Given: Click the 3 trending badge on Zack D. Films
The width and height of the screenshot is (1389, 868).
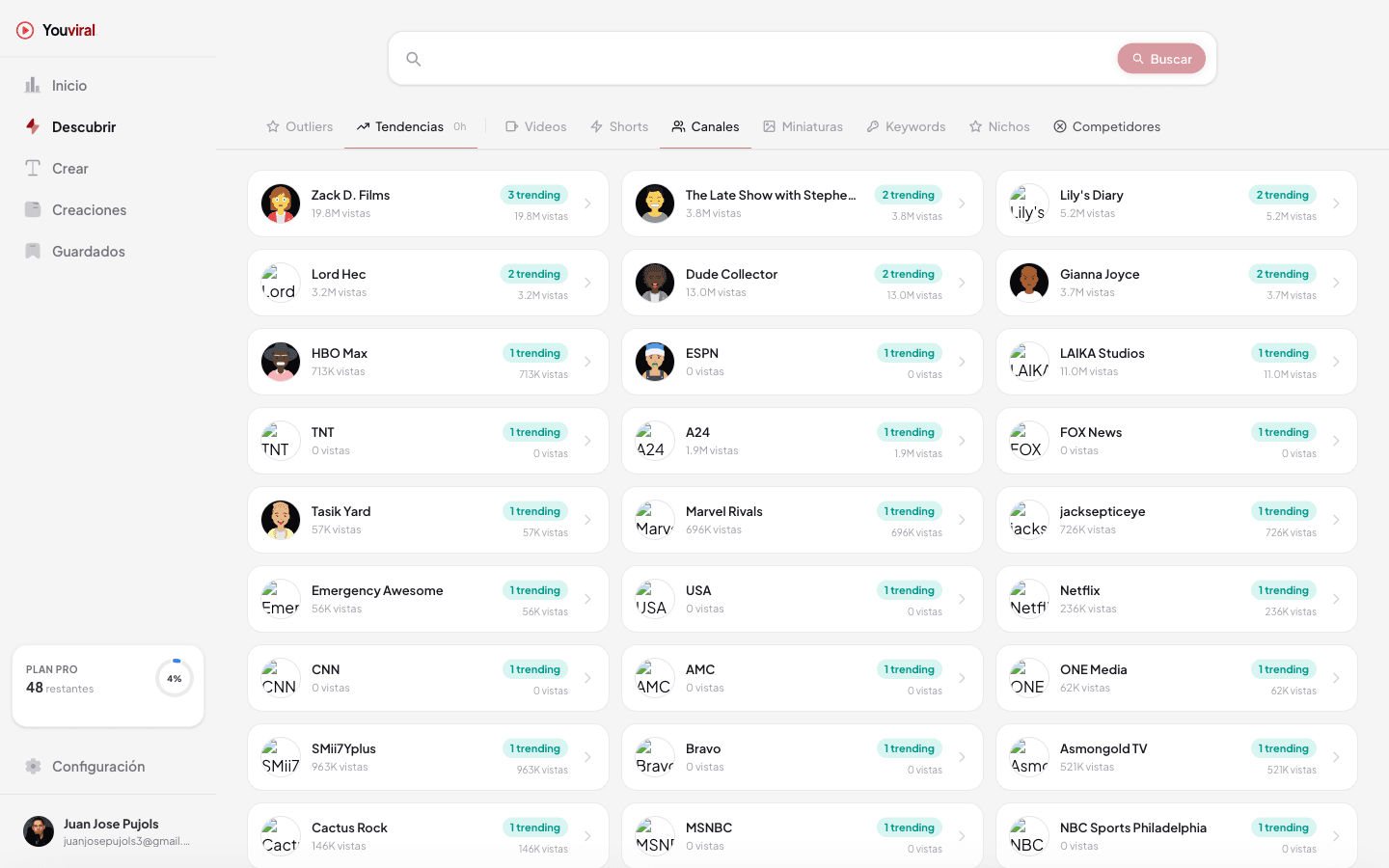Looking at the screenshot, I should click(x=533, y=195).
